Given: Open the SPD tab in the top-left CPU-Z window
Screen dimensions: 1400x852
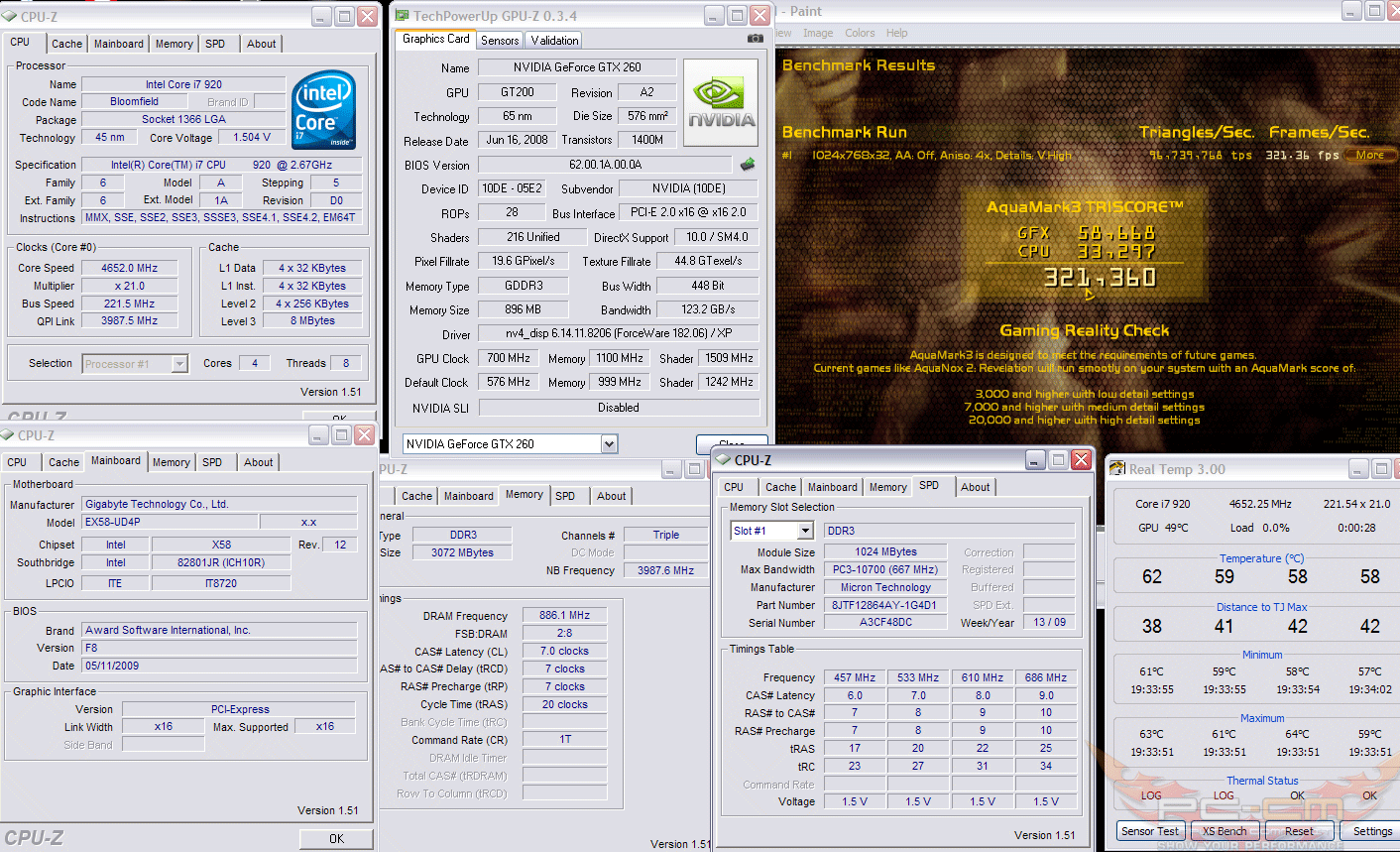Looking at the screenshot, I should pos(215,44).
